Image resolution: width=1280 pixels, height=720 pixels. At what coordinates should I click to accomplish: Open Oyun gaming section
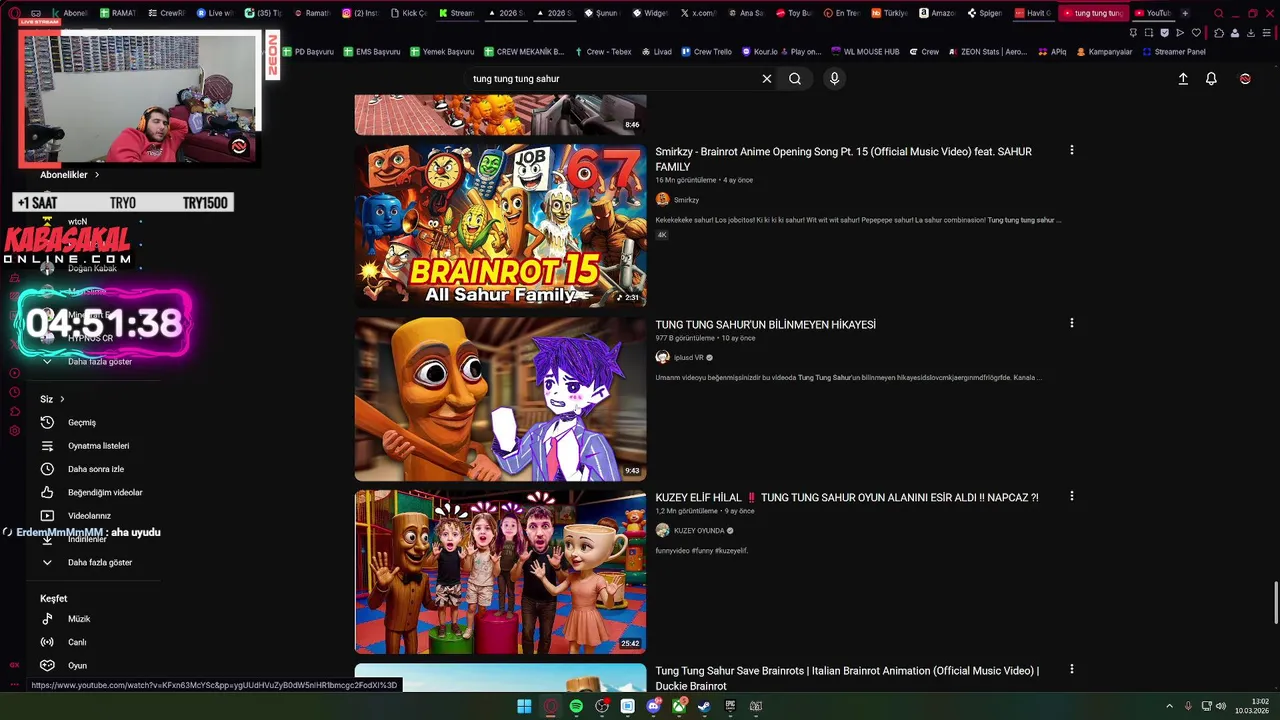point(77,666)
